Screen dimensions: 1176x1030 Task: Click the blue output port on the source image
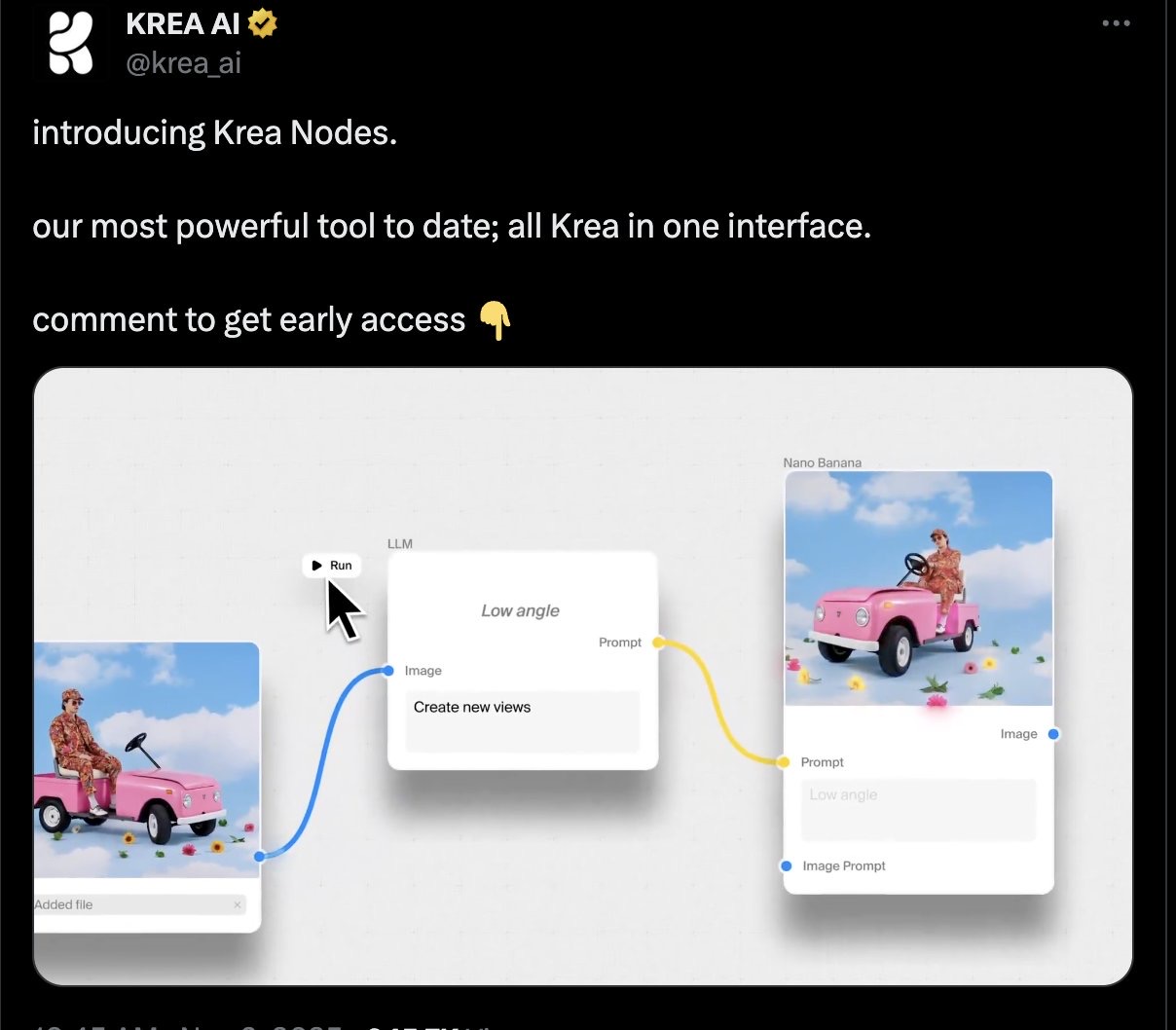(x=259, y=857)
